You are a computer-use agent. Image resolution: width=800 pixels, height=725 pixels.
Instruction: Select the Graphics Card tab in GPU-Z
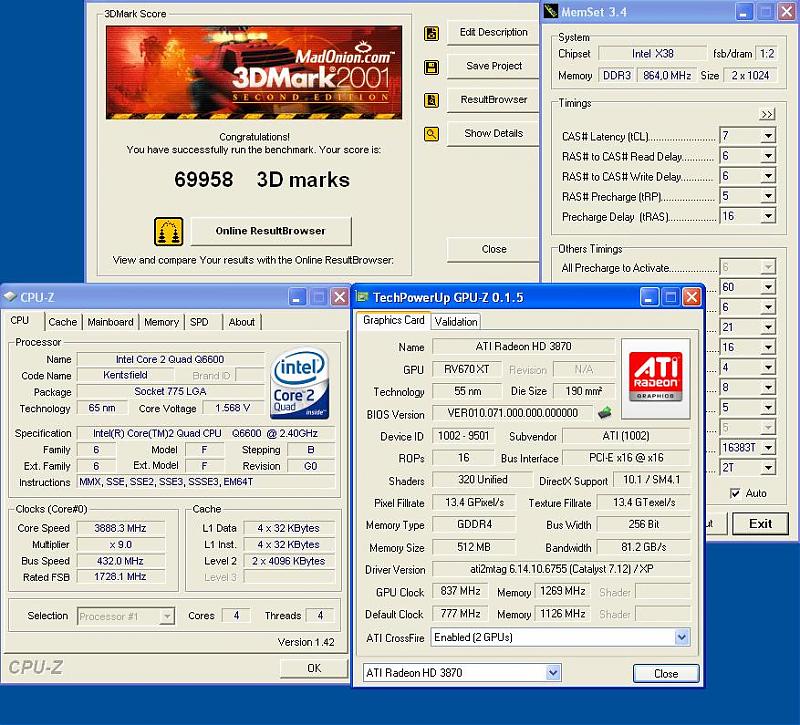pyautogui.click(x=393, y=320)
